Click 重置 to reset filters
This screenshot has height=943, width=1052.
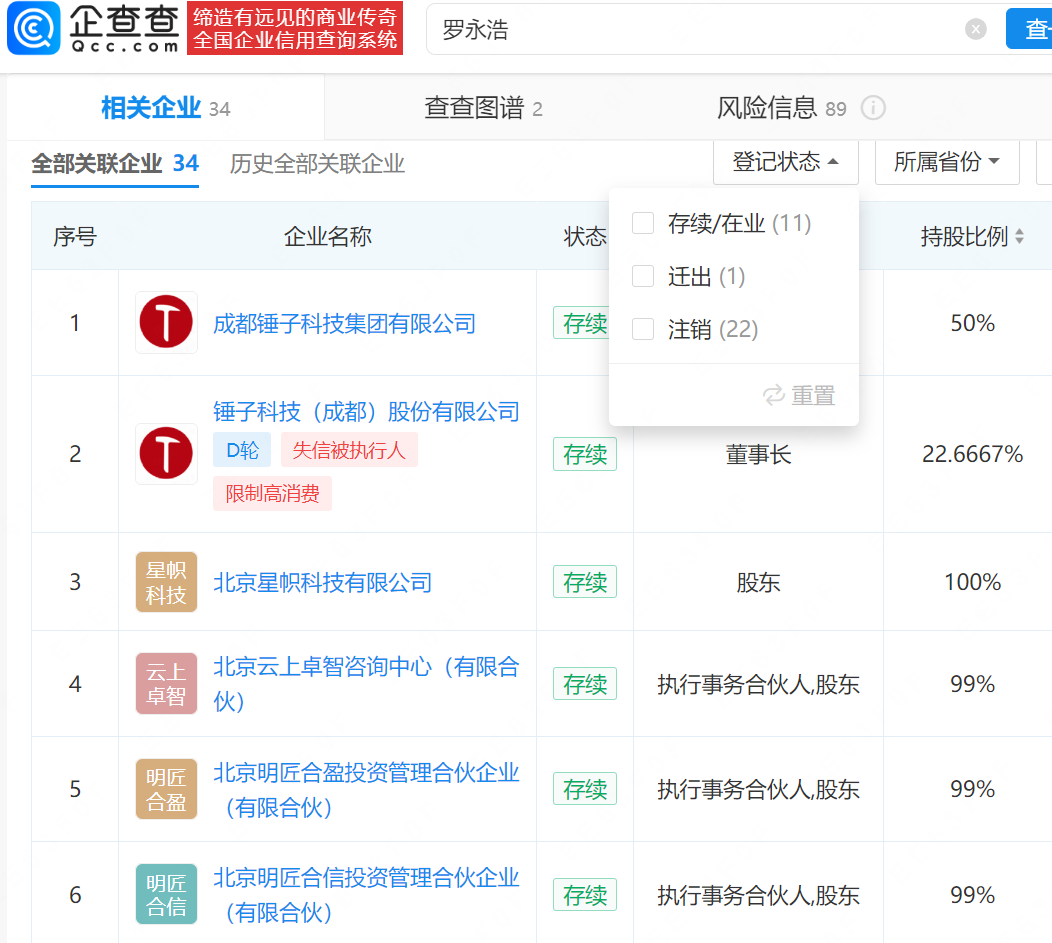(799, 396)
